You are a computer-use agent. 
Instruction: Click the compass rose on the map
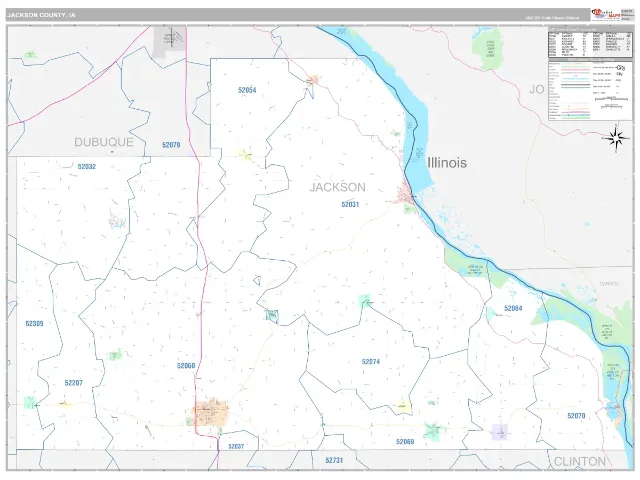pos(616,138)
